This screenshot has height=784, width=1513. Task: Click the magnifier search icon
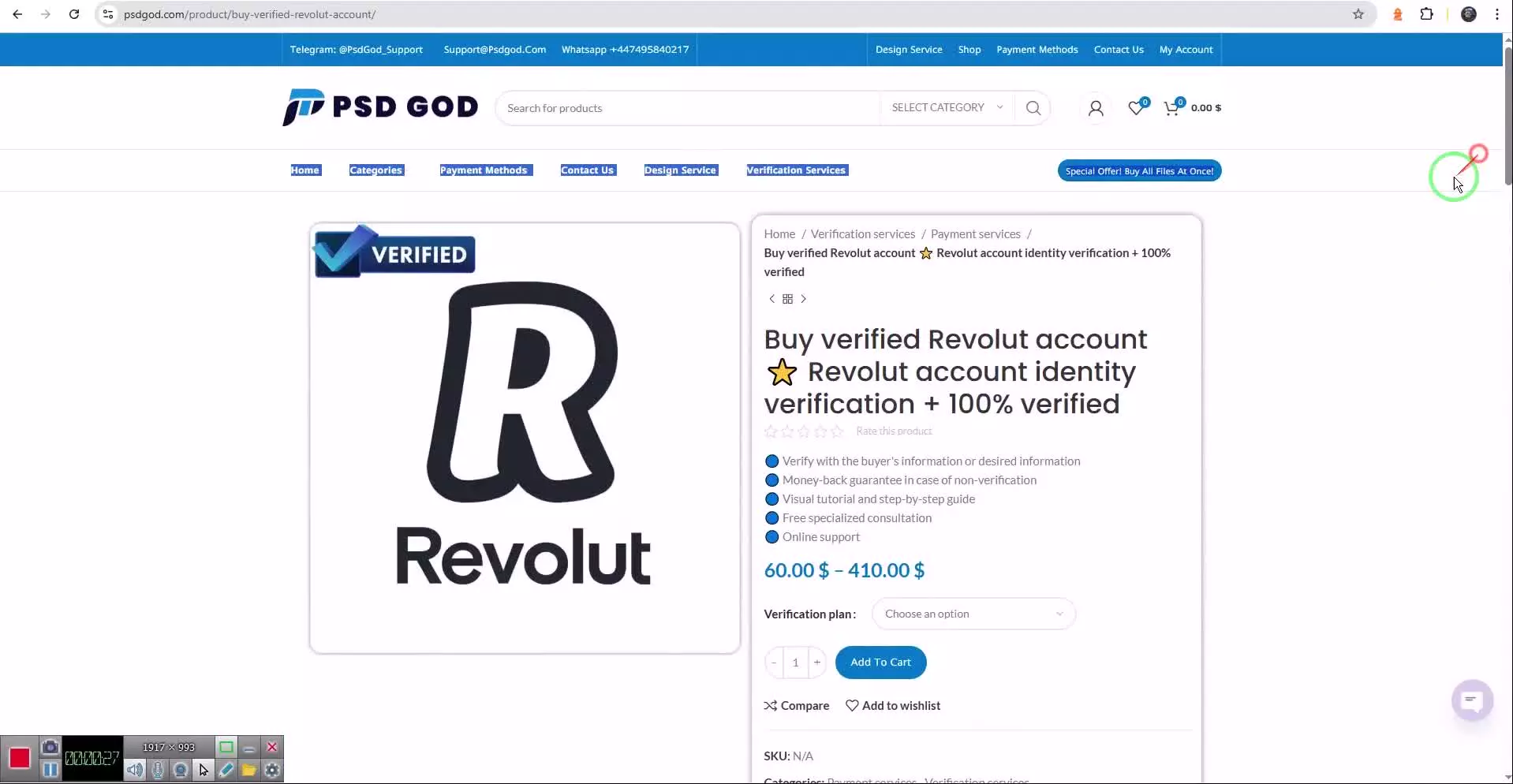1033,108
